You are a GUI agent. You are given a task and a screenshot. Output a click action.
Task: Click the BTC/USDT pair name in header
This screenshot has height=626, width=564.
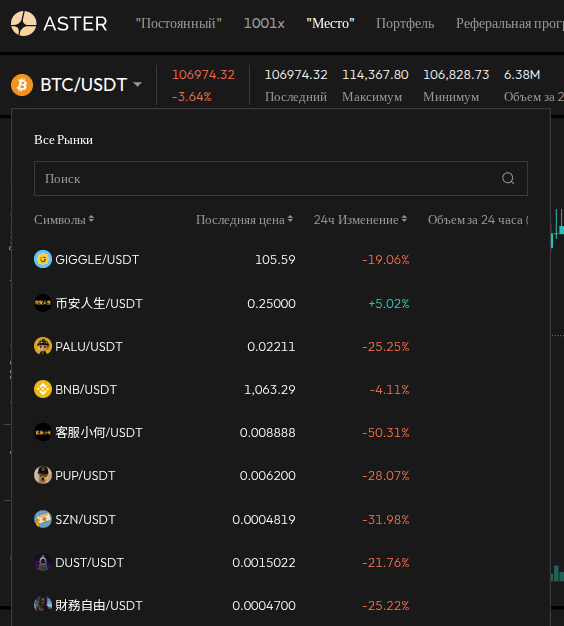tap(84, 85)
